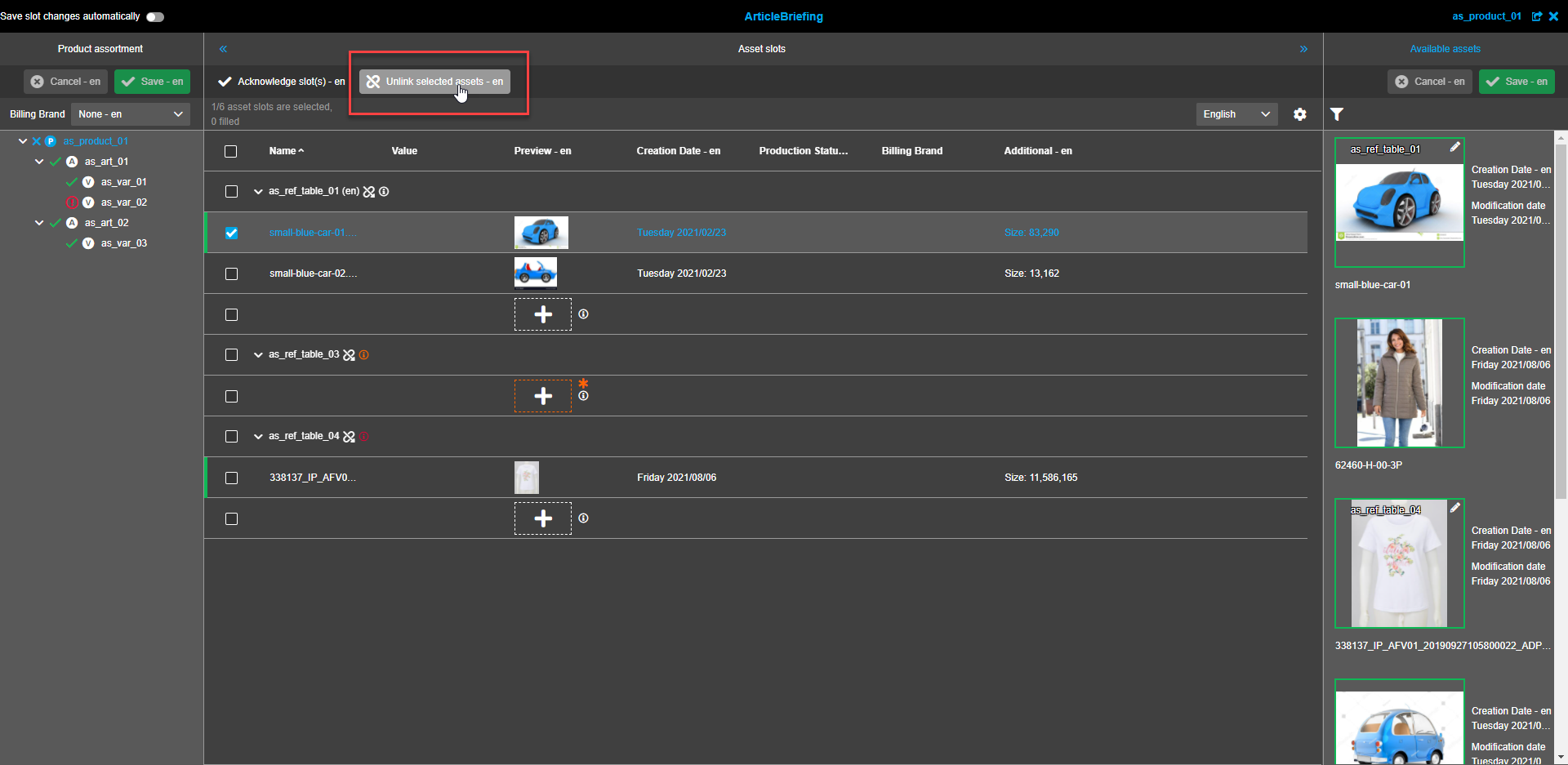Click the plus icon in the empty as_ref_table_01 slot
Viewport: 1568px width, 765px height.
542,314
